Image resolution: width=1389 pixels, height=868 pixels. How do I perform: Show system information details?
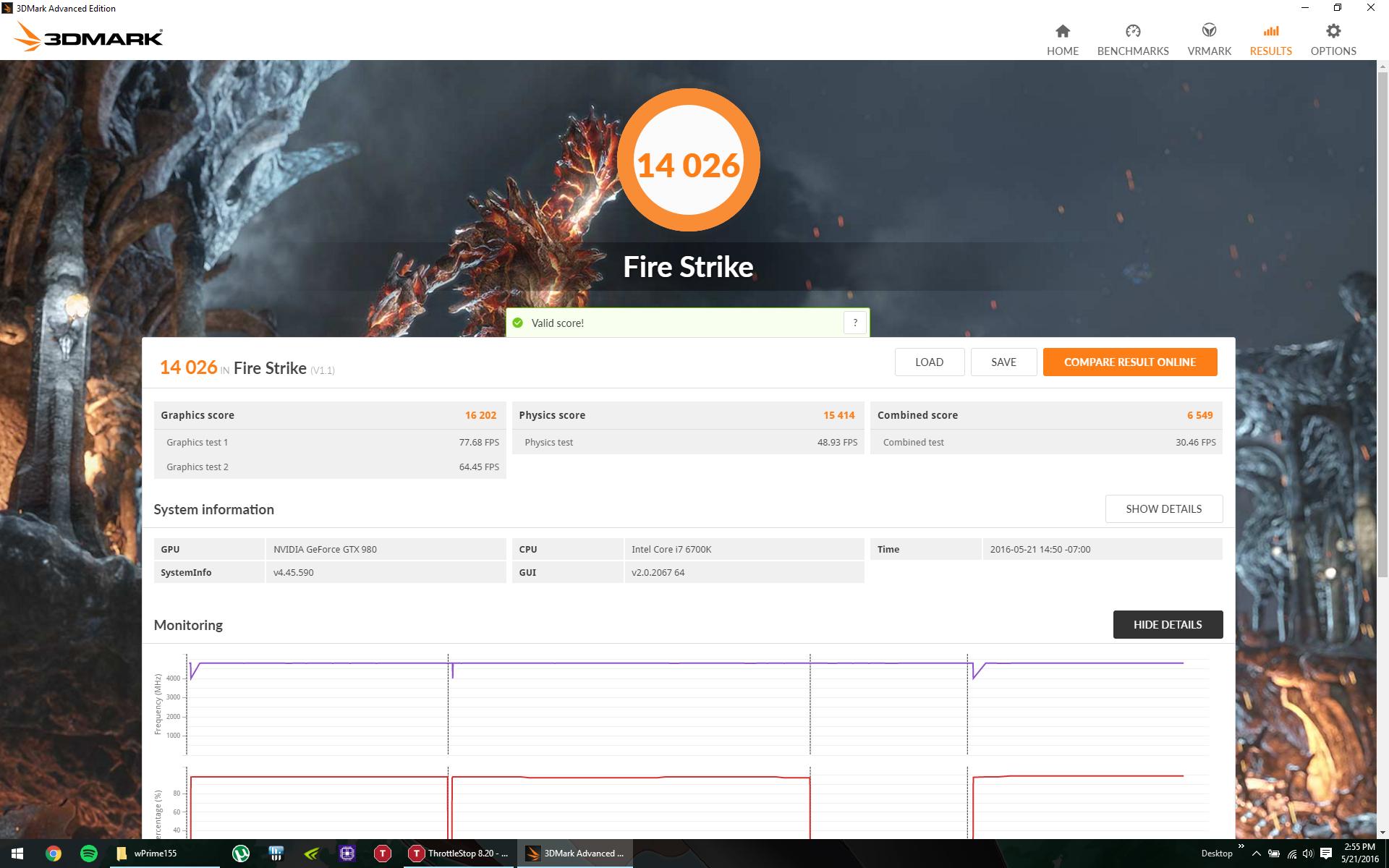pyautogui.click(x=1163, y=509)
